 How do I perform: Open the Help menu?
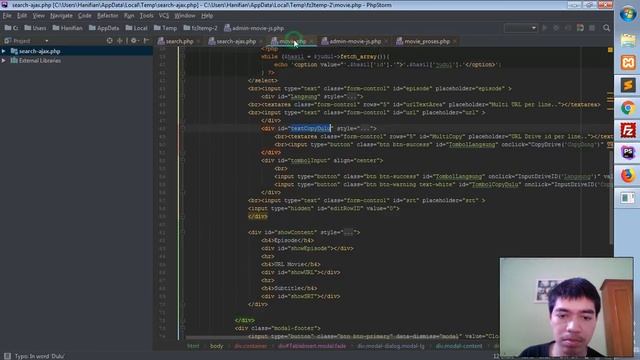point(207,16)
